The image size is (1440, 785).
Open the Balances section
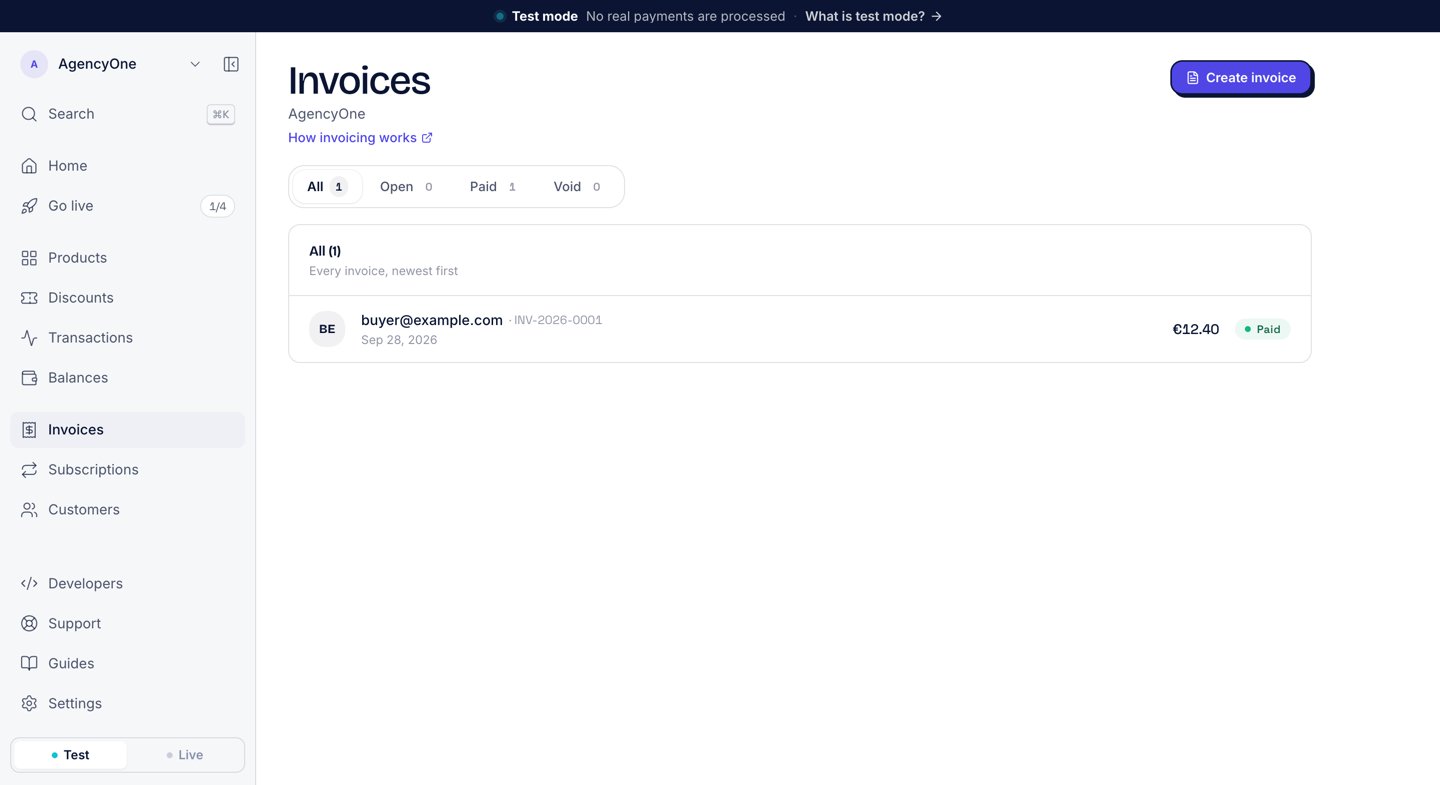coord(127,378)
